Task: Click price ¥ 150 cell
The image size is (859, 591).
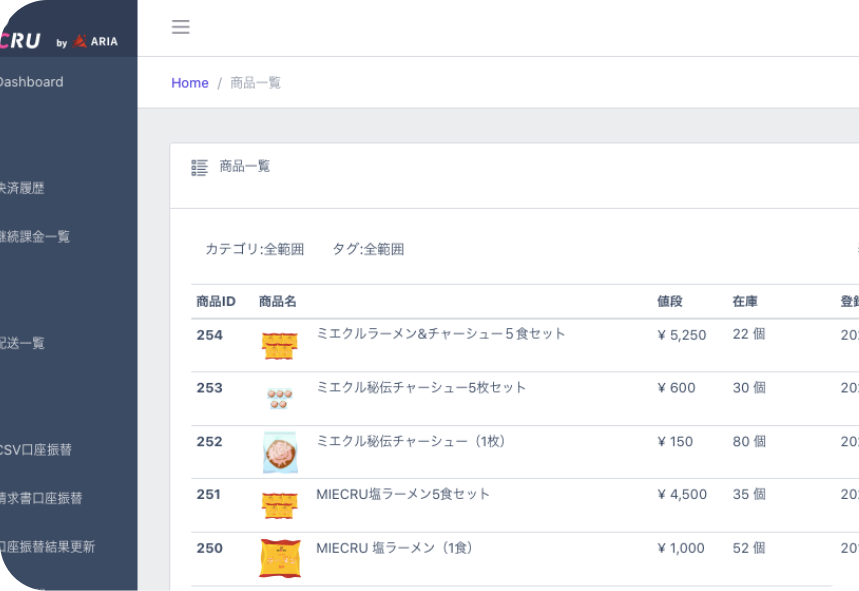Action: pos(675,441)
